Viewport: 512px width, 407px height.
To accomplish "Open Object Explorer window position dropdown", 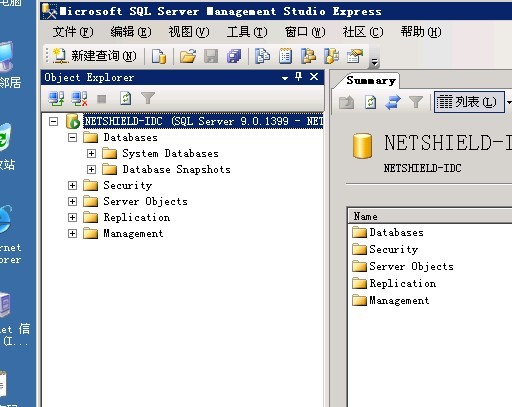I will click(285, 78).
